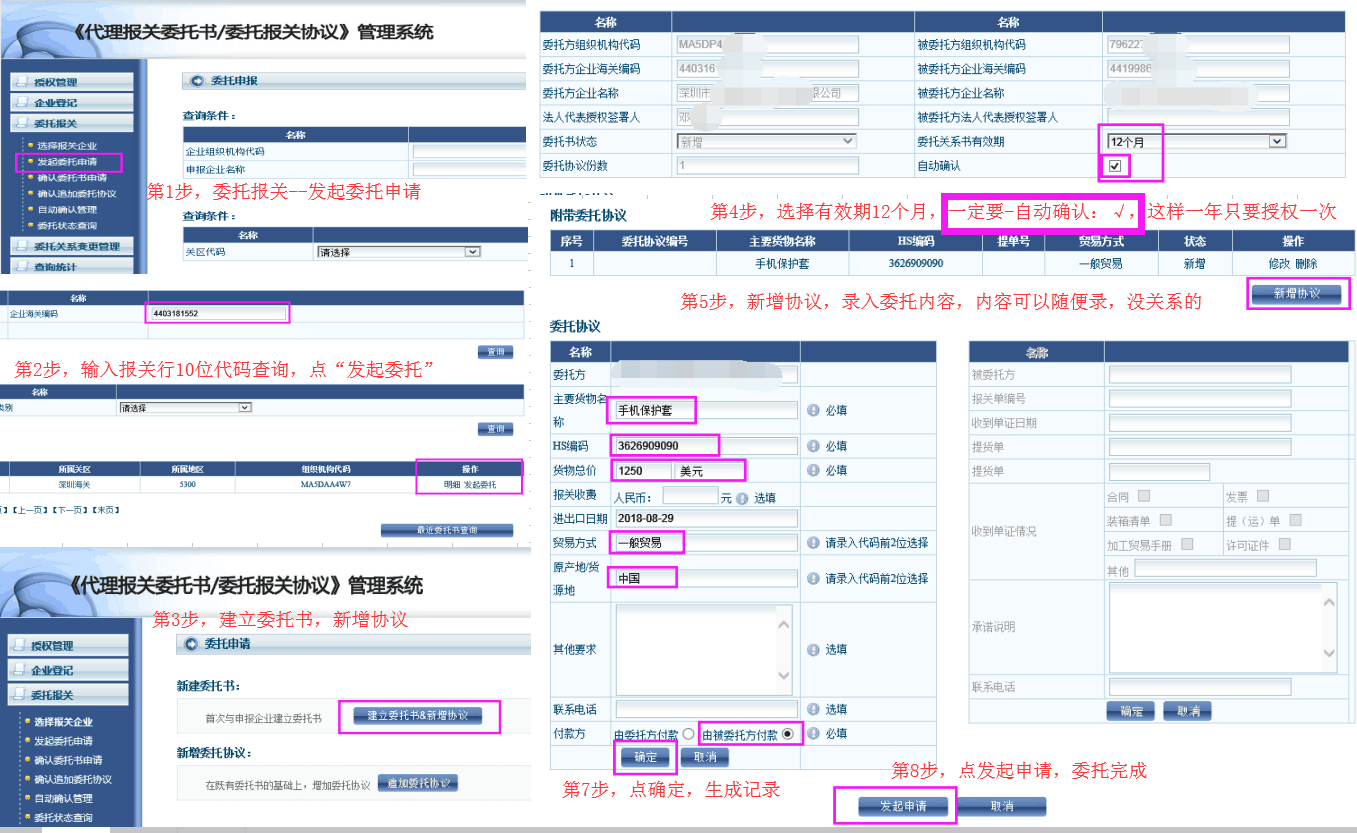Viewport: 1357px width, 833px height.
Task: Open 委托关系书有效期 12个月 dropdown
Action: click(x=1196, y=141)
